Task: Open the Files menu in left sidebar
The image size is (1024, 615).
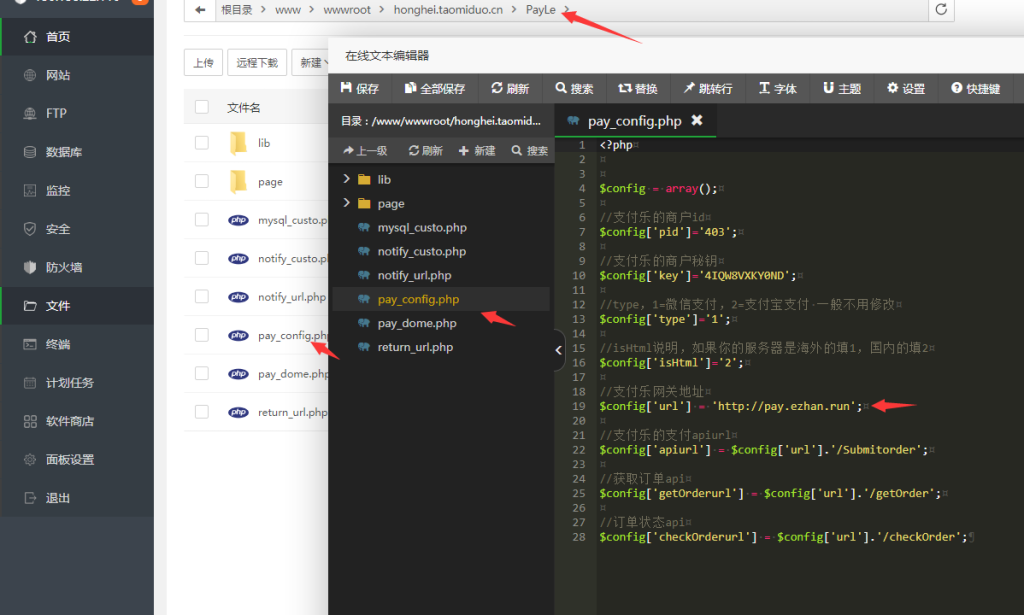Action: (58, 306)
